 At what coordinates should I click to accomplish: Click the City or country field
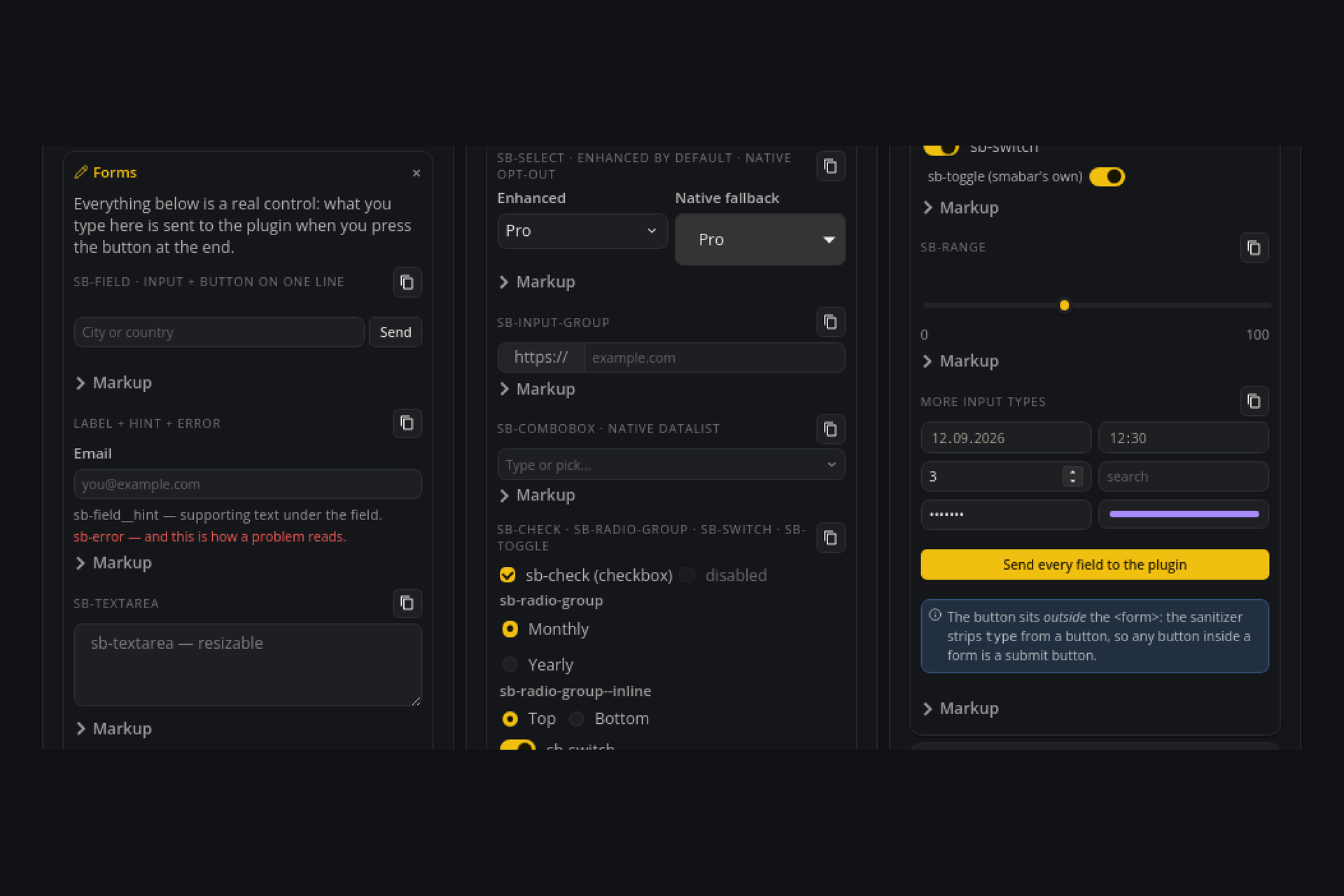click(219, 332)
